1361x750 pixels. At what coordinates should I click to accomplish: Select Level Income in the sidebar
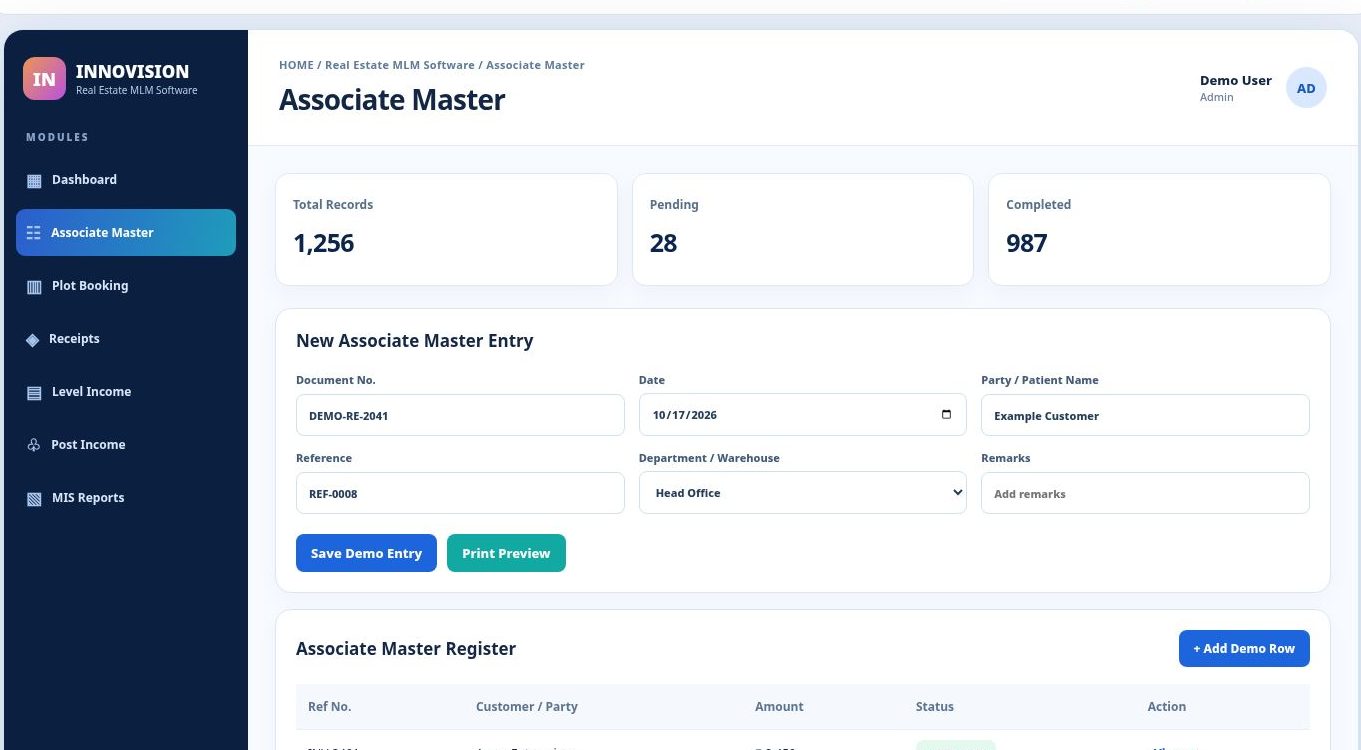126,392
